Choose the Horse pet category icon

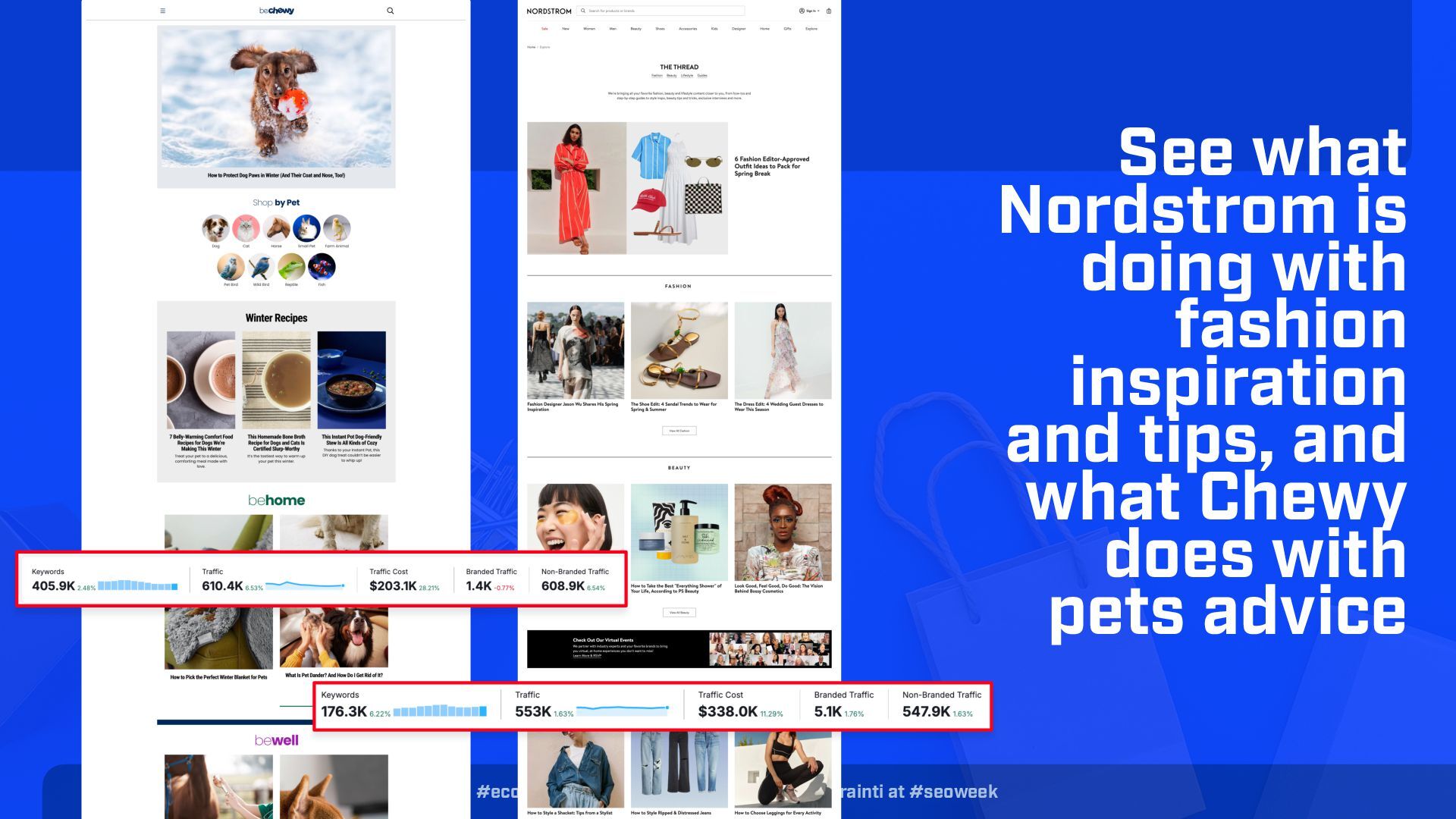tap(276, 227)
